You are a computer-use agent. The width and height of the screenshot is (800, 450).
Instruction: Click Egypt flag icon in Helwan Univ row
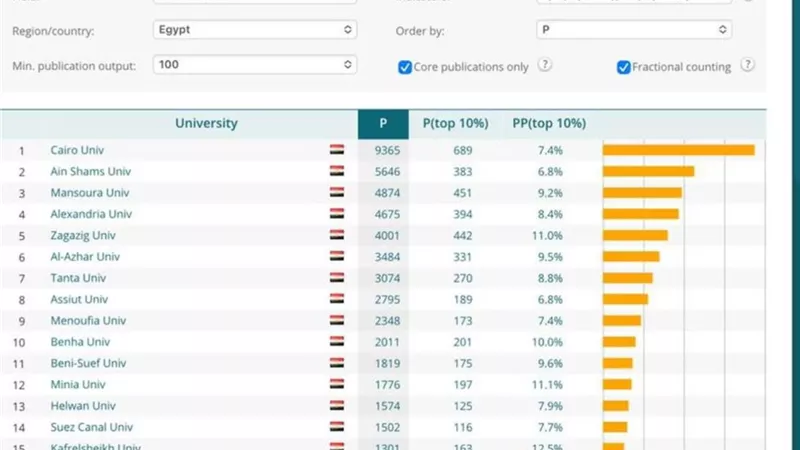coord(337,406)
